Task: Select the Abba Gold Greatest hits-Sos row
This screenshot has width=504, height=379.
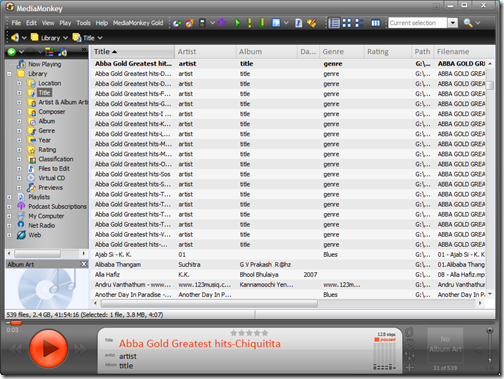Action: [x=288, y=174]
